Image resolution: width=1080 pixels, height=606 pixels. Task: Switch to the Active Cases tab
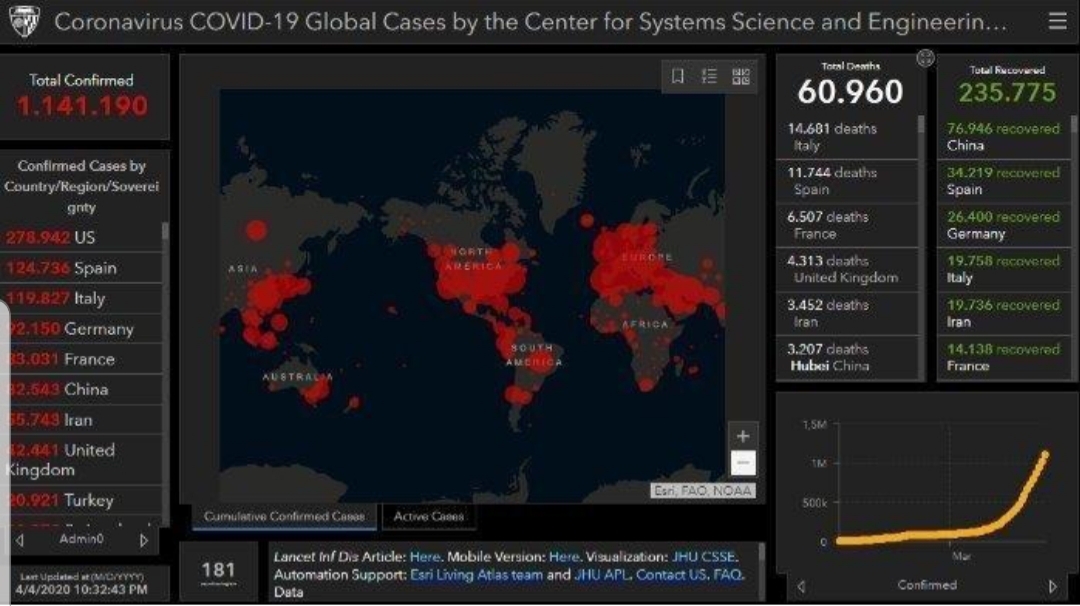428,517
